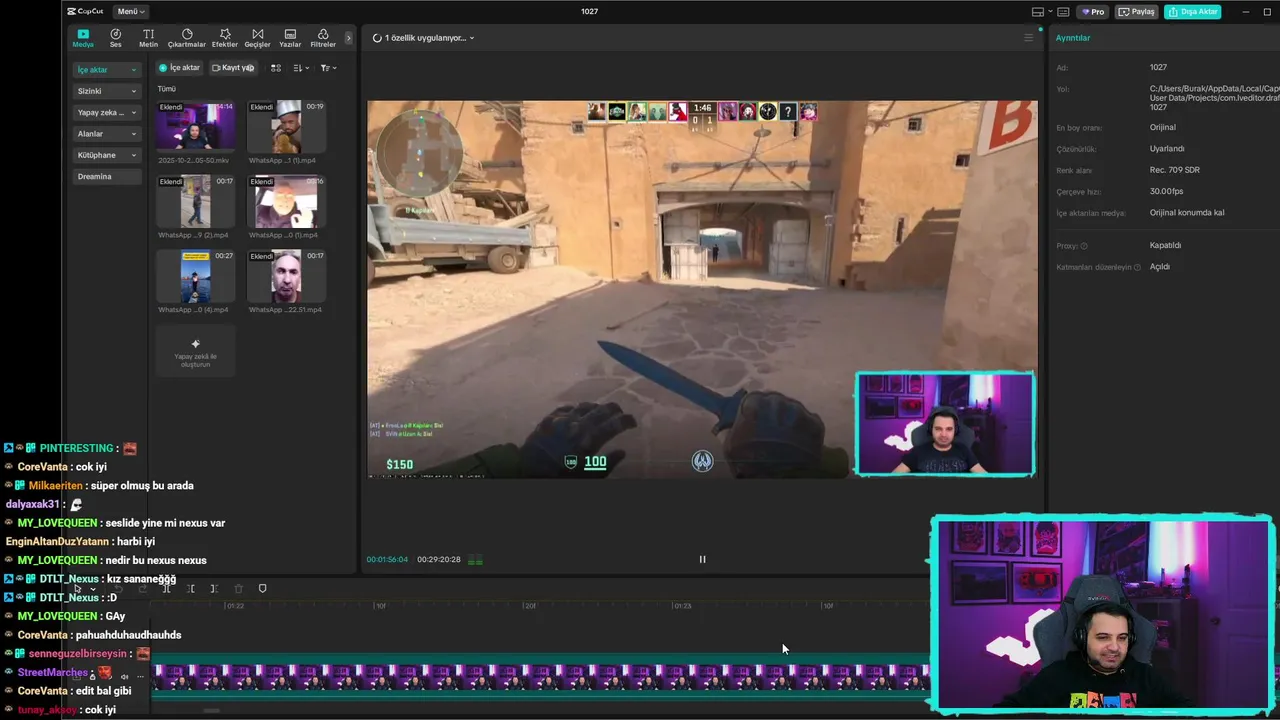Click the Yapay zekâ ile oluşturun tile
Viewport: 1280px width, 720px height.
tap(196, 351)
